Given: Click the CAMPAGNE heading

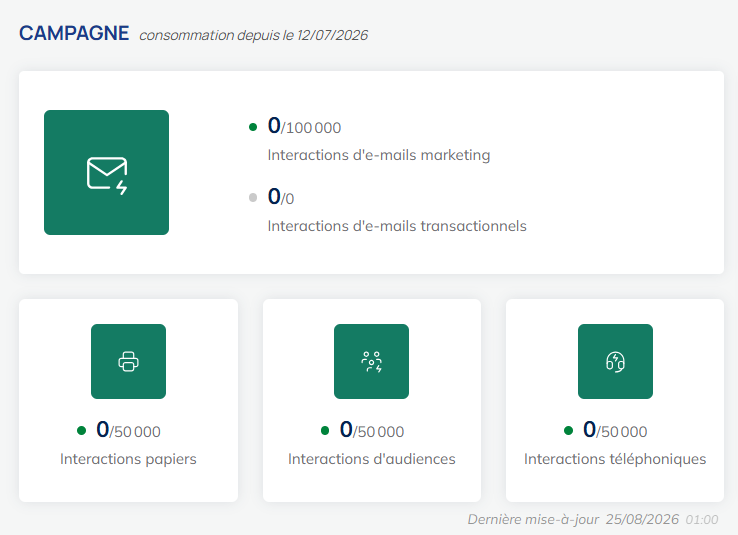Looking at the screenshot, I should (74, 33).
